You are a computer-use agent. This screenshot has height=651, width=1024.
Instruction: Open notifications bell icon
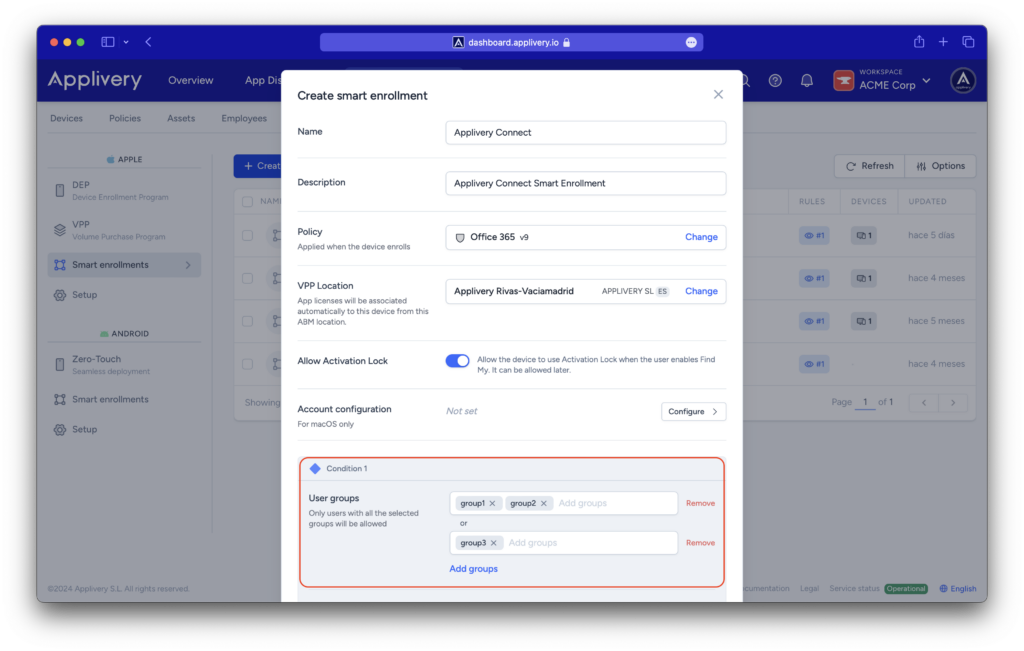coord(807,80)
